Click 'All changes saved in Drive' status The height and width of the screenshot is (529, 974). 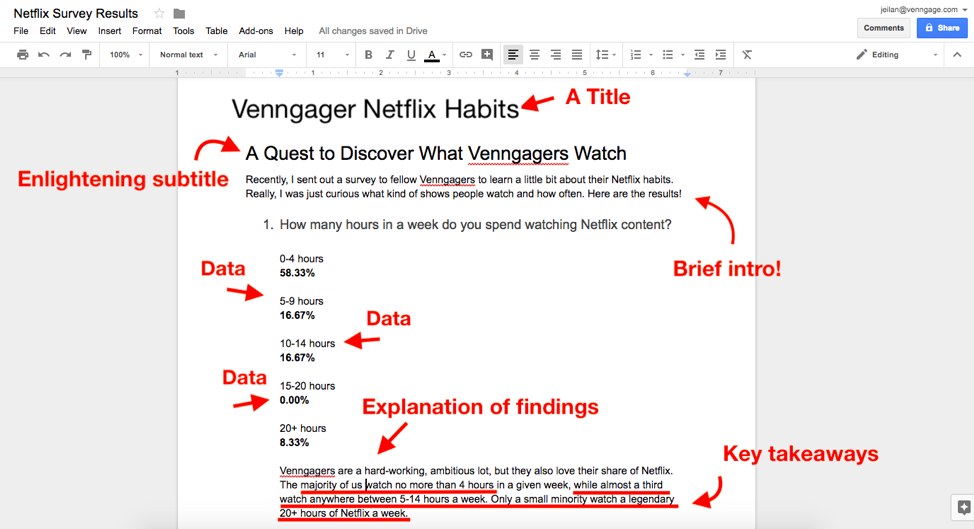click(373, 30)
